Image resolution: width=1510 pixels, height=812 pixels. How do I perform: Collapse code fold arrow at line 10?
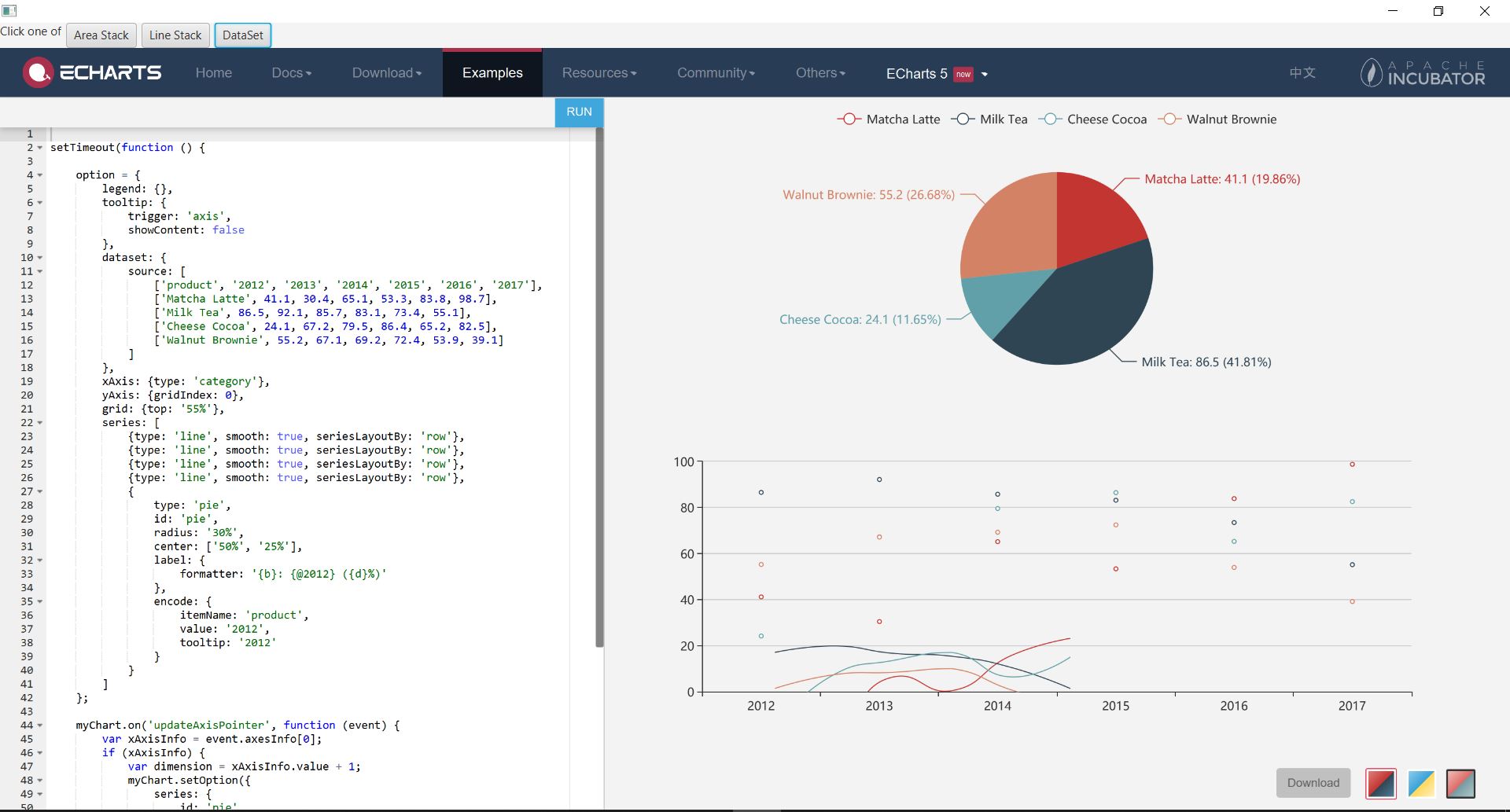(x=40, y=258)
